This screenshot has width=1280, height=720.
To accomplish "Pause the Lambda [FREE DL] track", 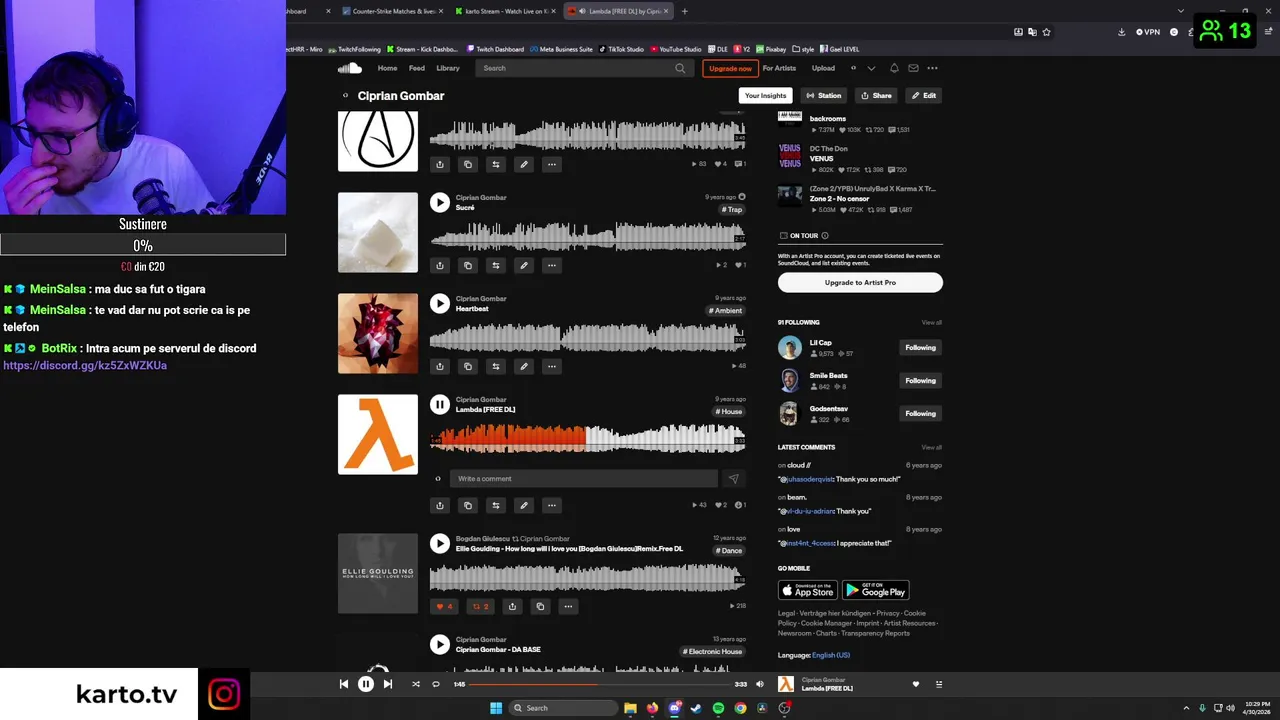I will tap(440, 404).
